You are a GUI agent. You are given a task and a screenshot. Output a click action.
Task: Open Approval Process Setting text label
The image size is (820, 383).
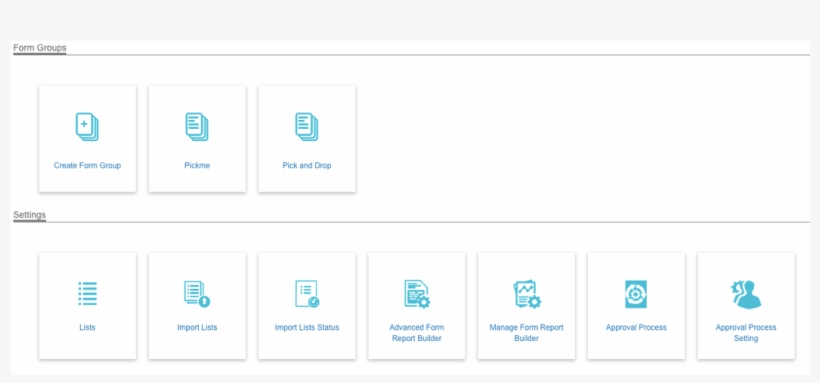pos(746,333)
